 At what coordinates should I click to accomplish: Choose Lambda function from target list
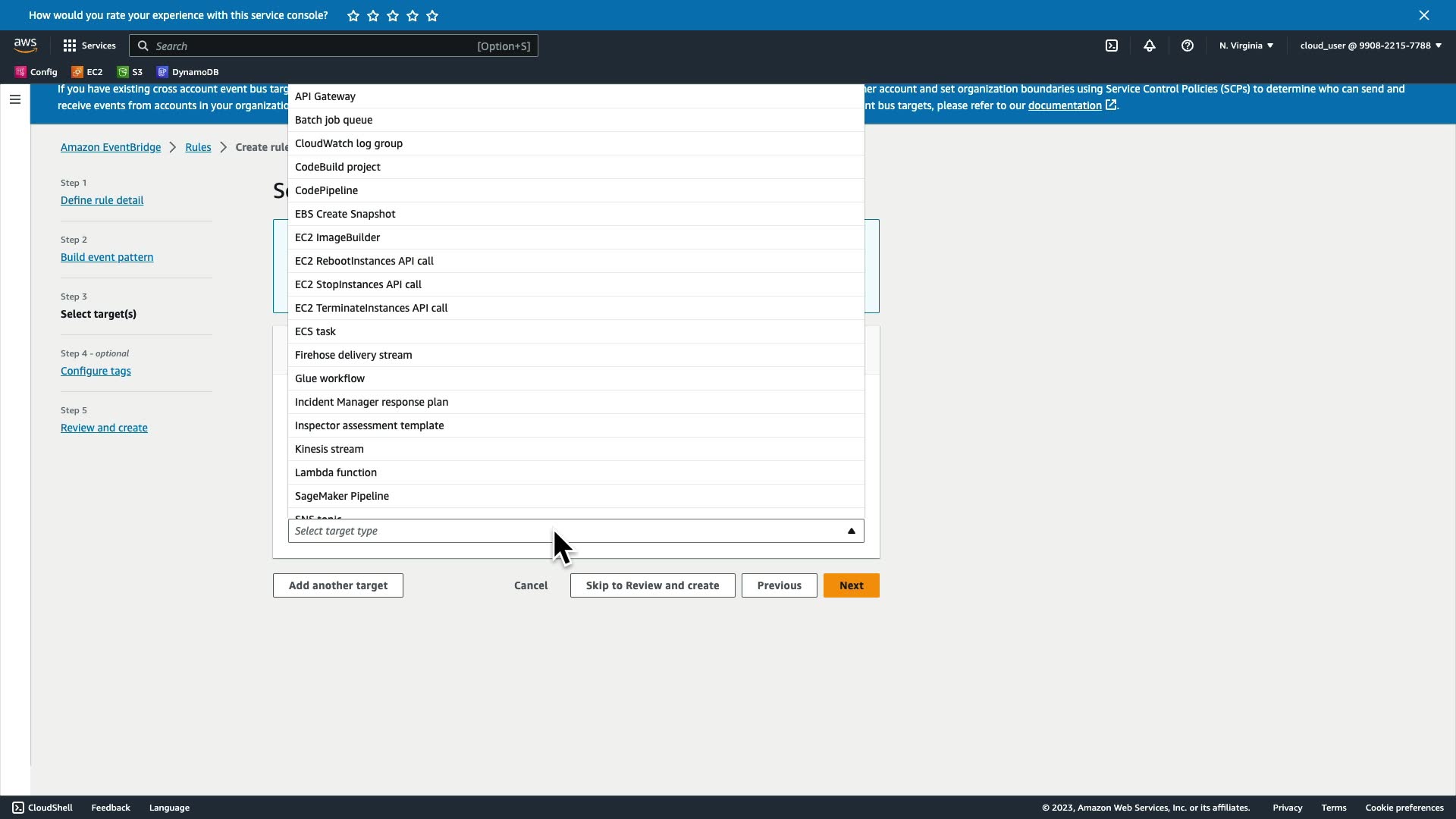tap(336, 472)
